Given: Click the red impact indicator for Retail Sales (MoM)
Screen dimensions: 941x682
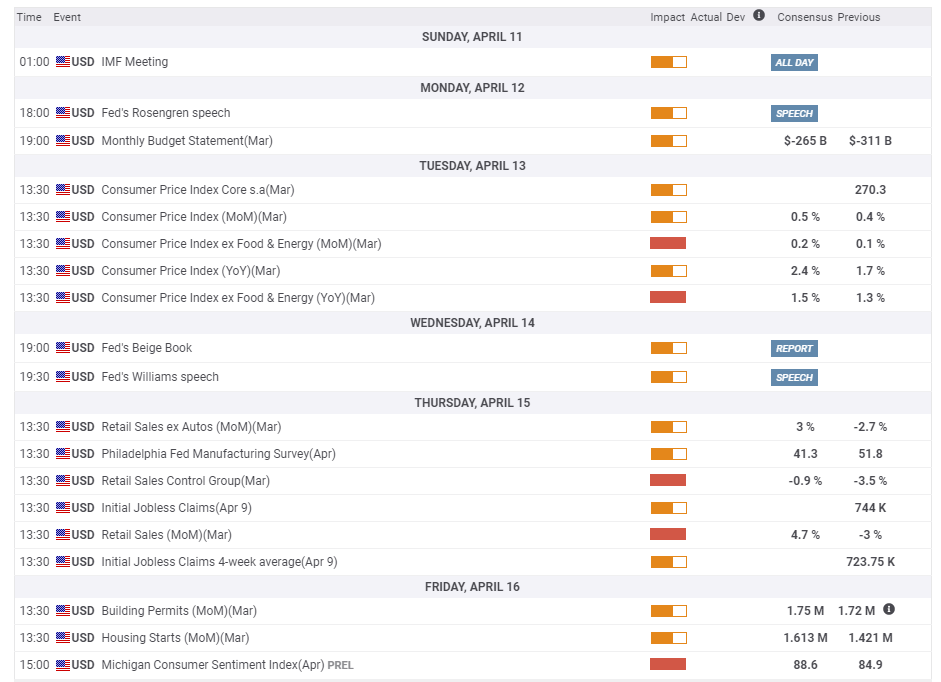Looking at the screenshot, I should (668, 534).
